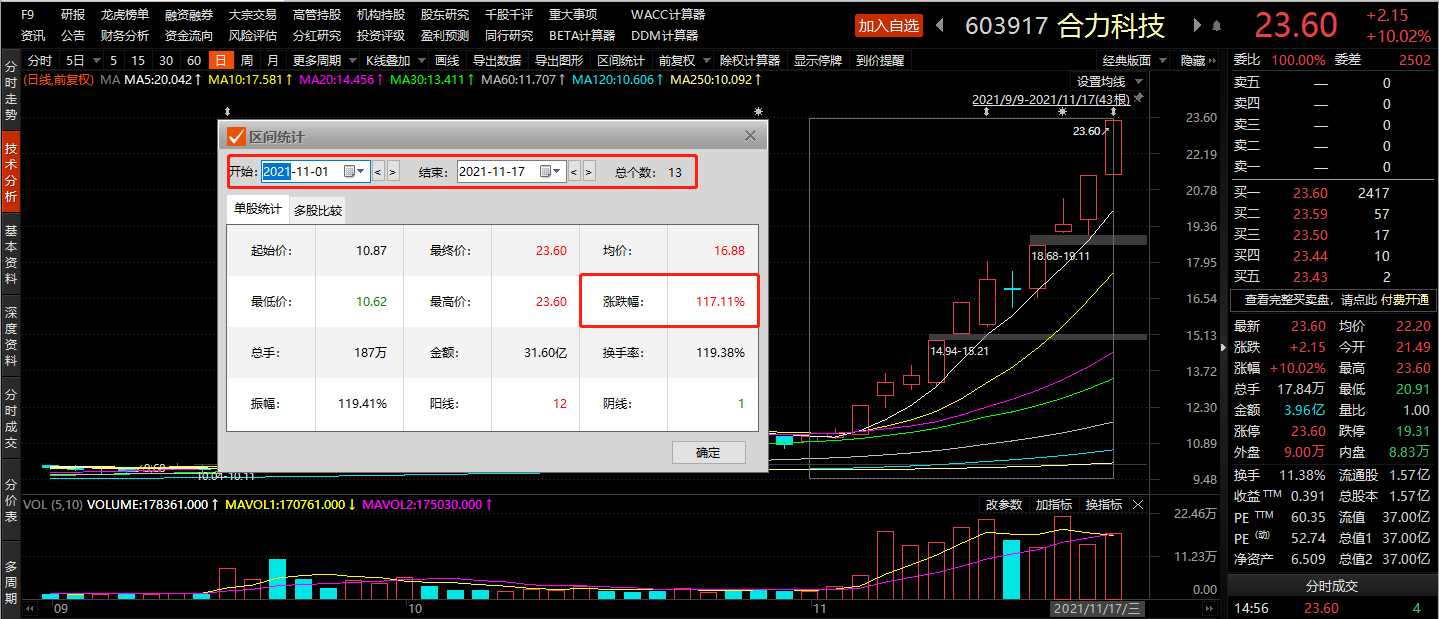Image resolution: width=1439 pixels, height=619 pixels.
Task: Click the 导出数据 button
Action: tap(496, 61)
